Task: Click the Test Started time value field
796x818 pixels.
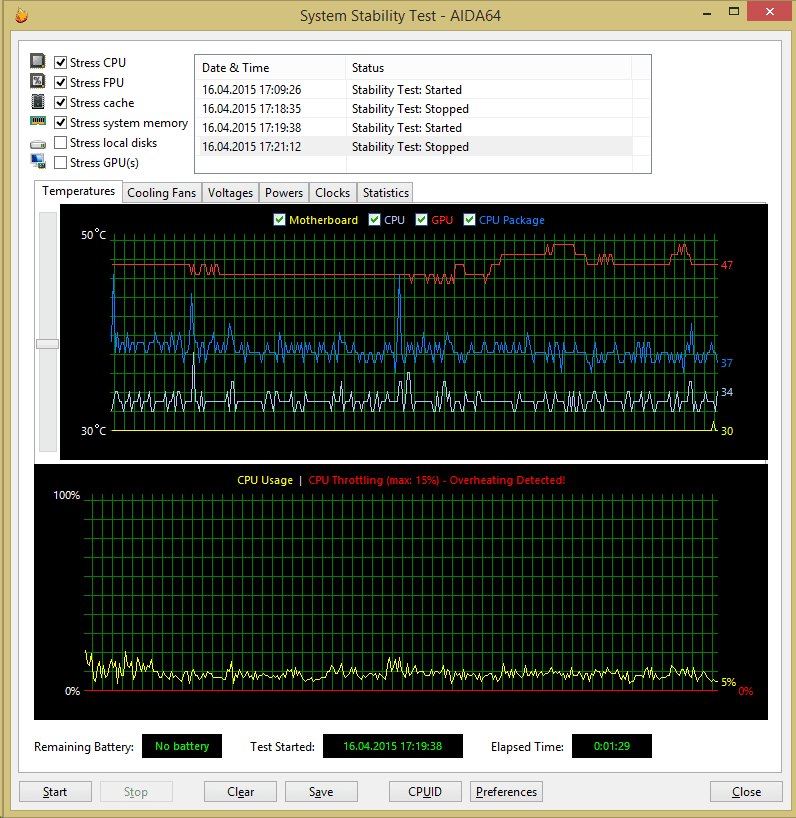Action: pyautogui.click(x=393, y=746)
